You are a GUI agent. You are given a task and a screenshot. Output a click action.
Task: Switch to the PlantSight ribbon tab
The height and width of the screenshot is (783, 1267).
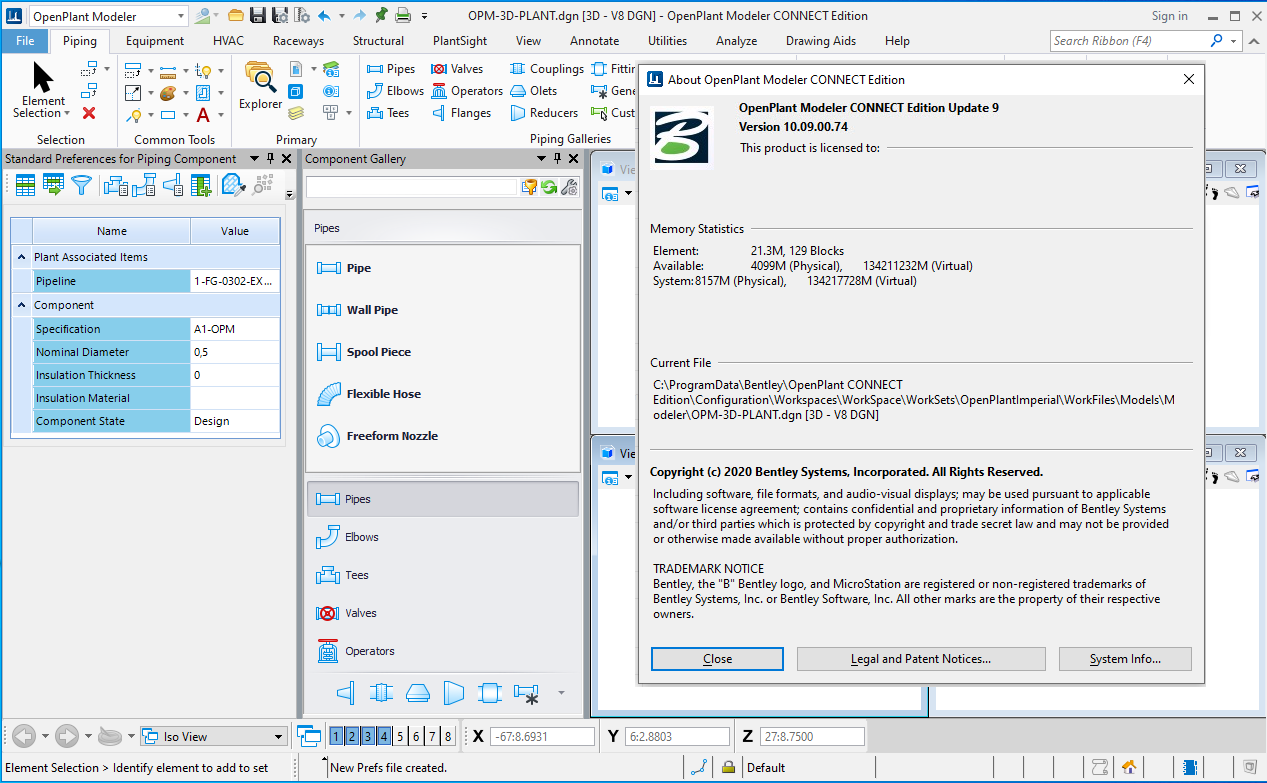point(460,41)
